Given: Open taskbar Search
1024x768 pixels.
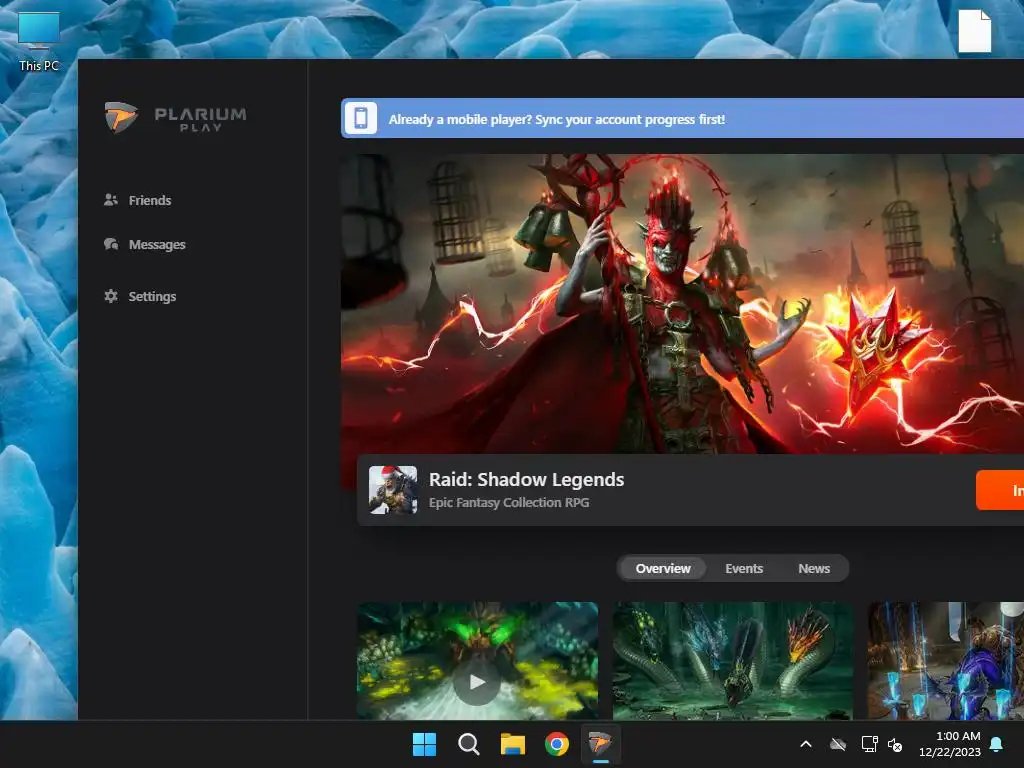Looking at the screenshot, I should [468, 744].
